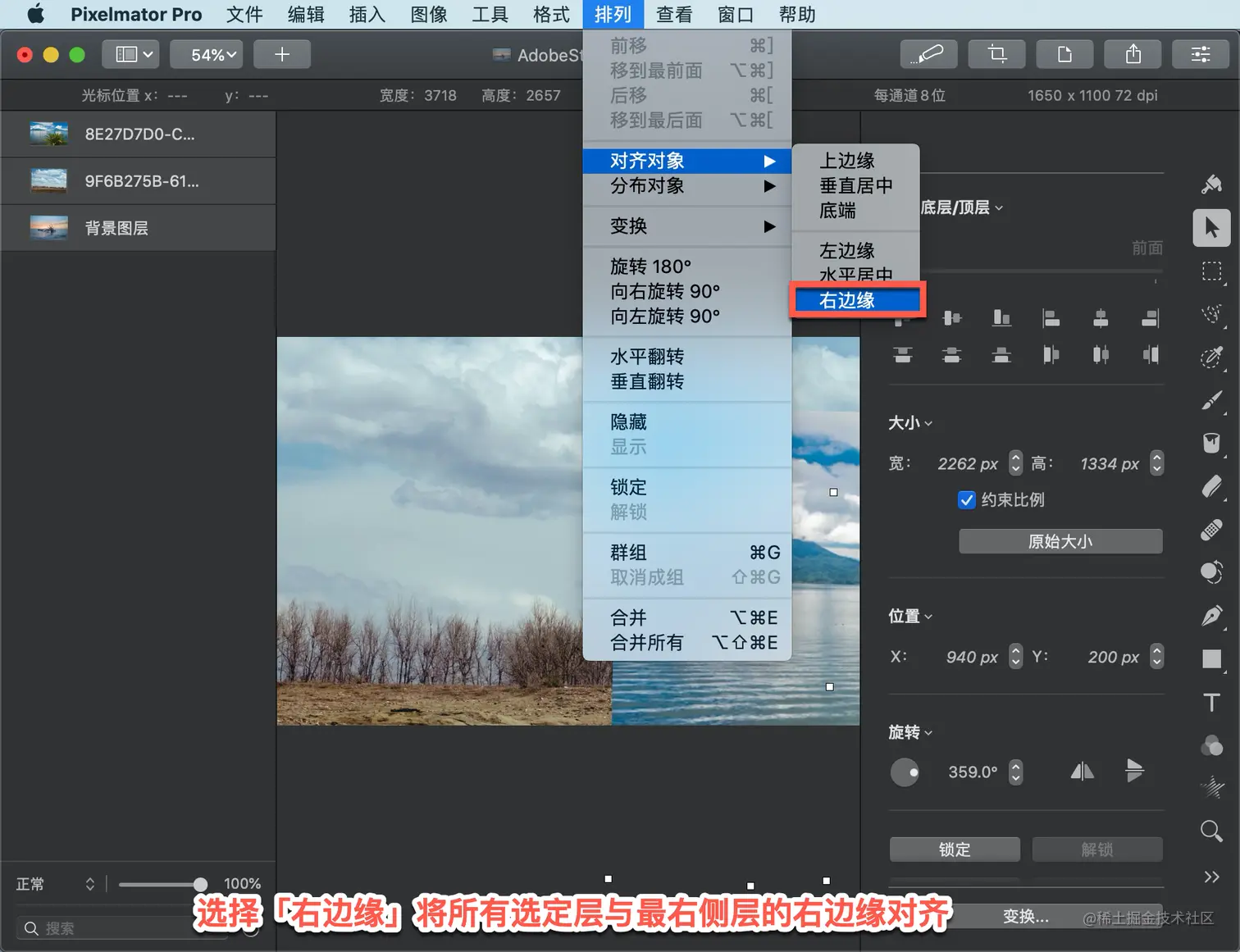The height and width of the screenshot is (952, 1240).
Task: Click the distribute right edges icon
Action: click(1151, 355)
